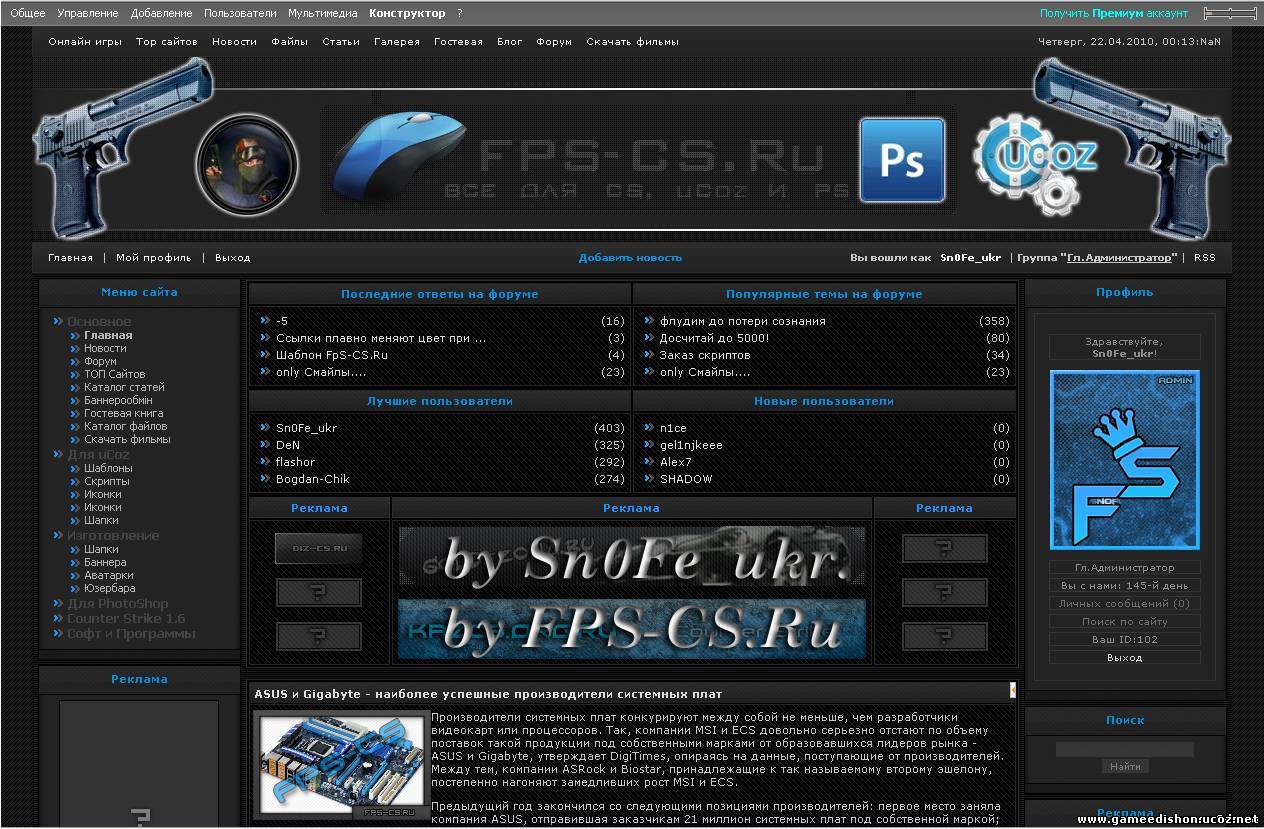
Task: Open the 'Управление' admin bar menu
Action: [x=87, y=13]
